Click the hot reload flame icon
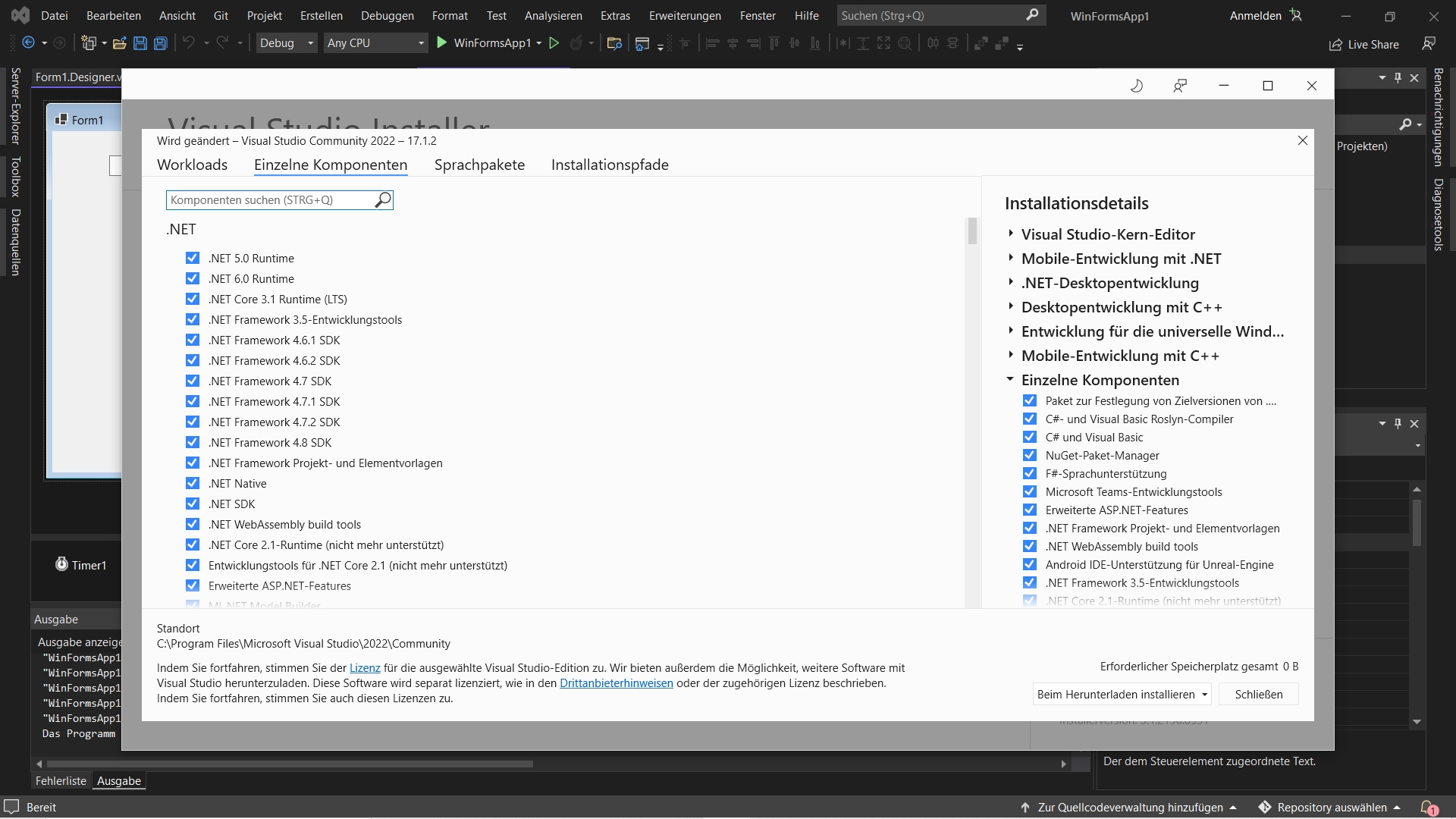 tap(576, 43)
